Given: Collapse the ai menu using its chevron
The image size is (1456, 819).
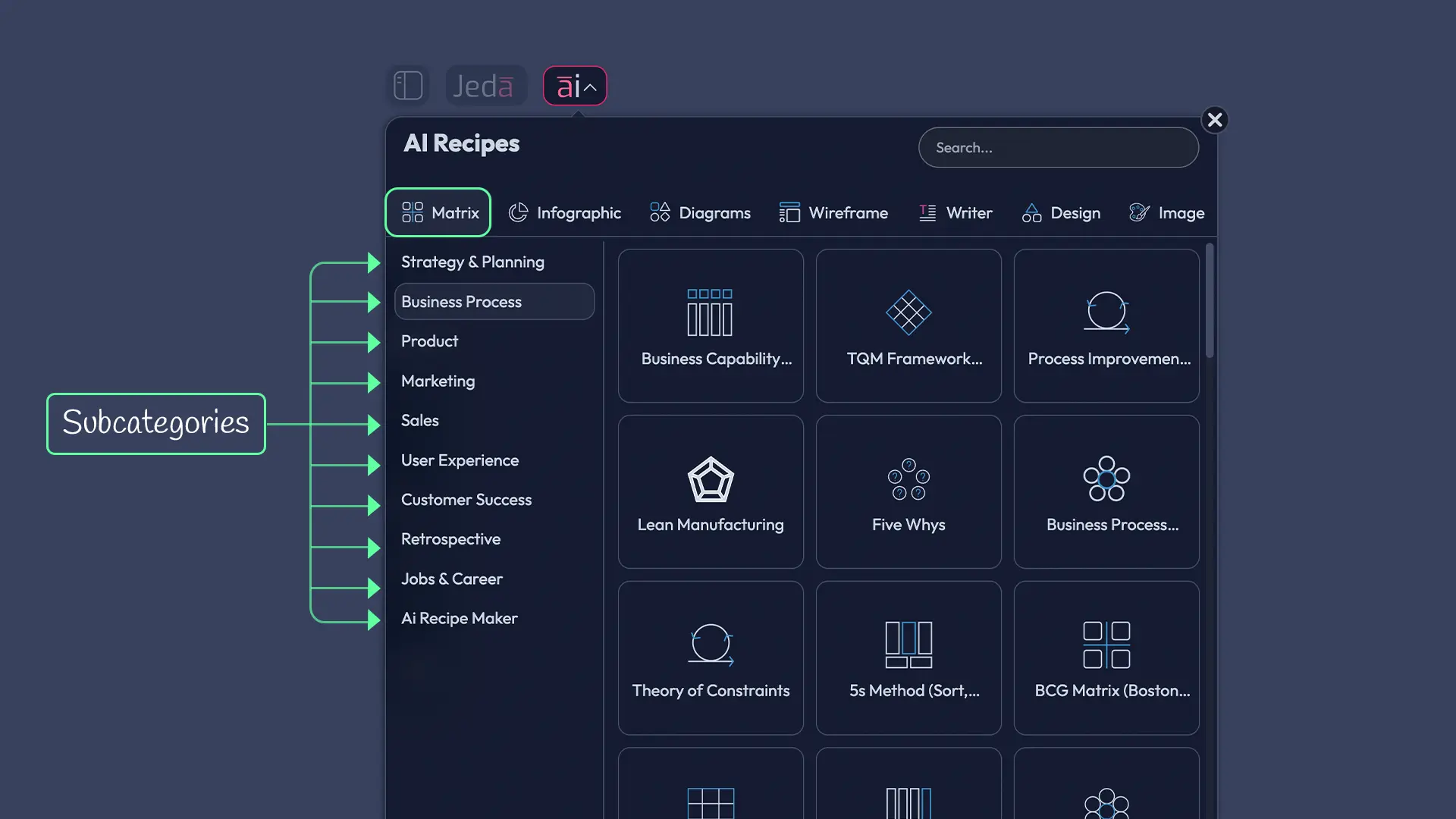Looking at the screenshot, I should (591, 85).
